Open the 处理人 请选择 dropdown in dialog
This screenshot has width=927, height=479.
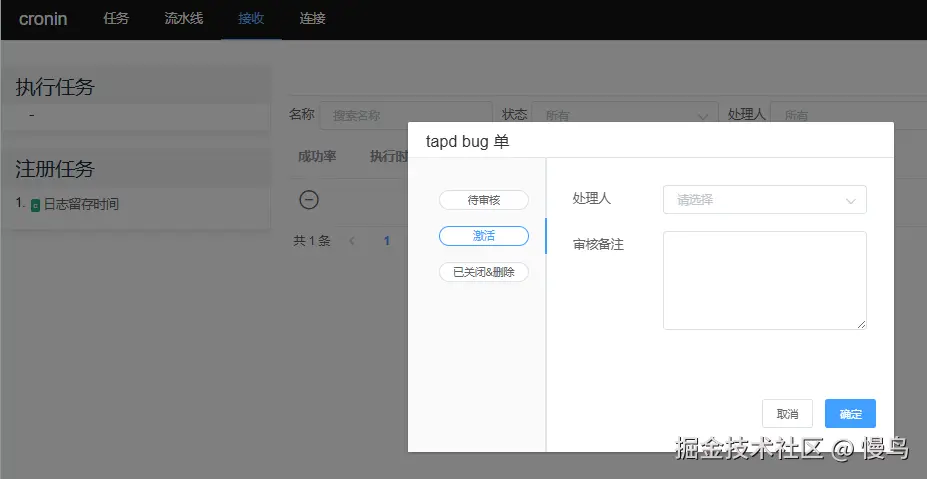coord(764,200)
